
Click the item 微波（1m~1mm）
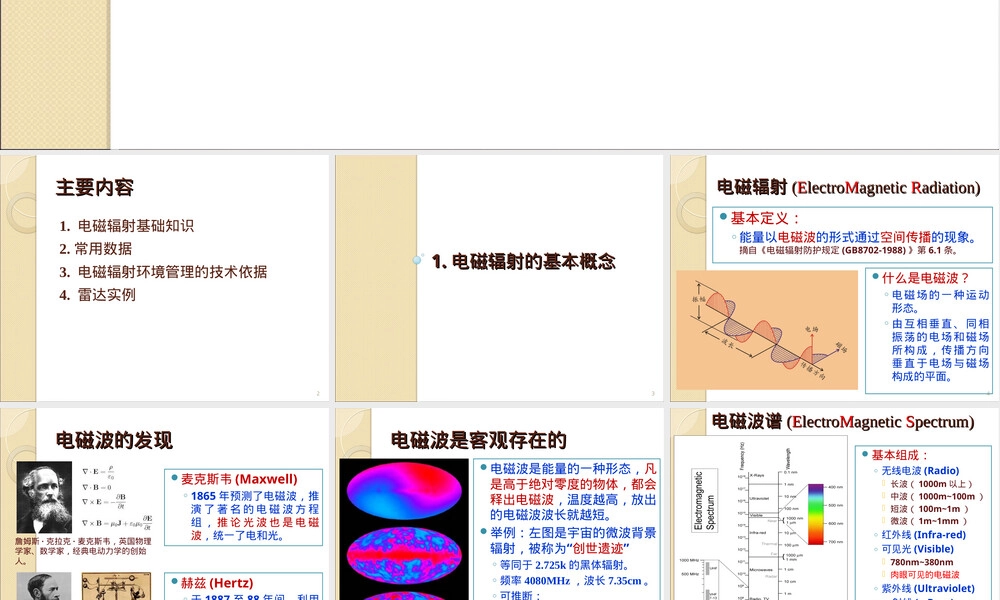coord(929,521)
